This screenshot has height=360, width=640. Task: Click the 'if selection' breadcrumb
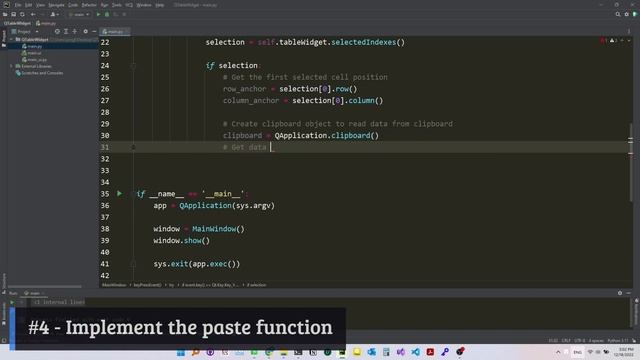[x=256, y=285]
